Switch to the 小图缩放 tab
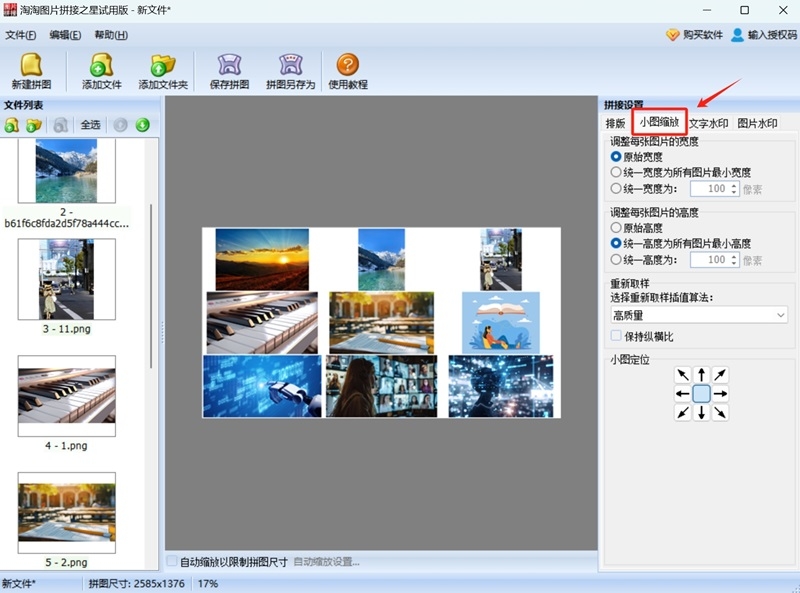Screen dimensions: 800x593 point(659,122)
